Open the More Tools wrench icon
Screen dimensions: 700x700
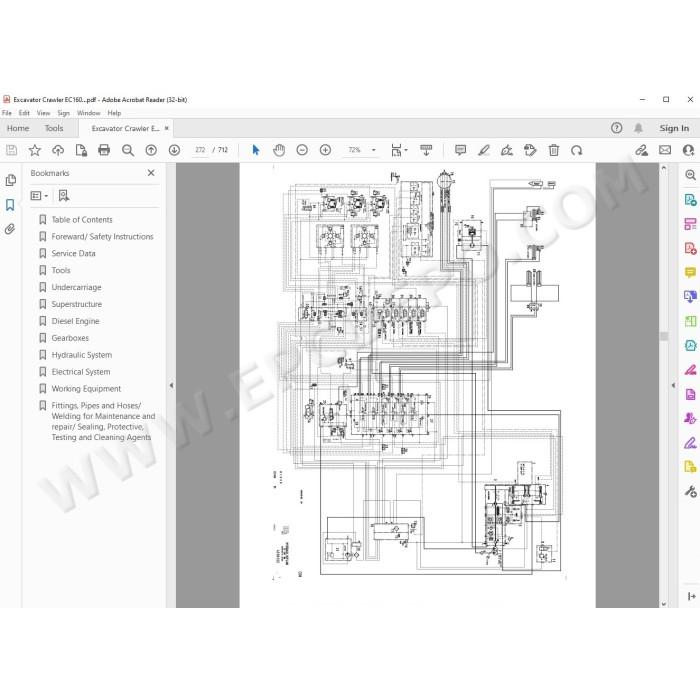(x=690, y=492)
